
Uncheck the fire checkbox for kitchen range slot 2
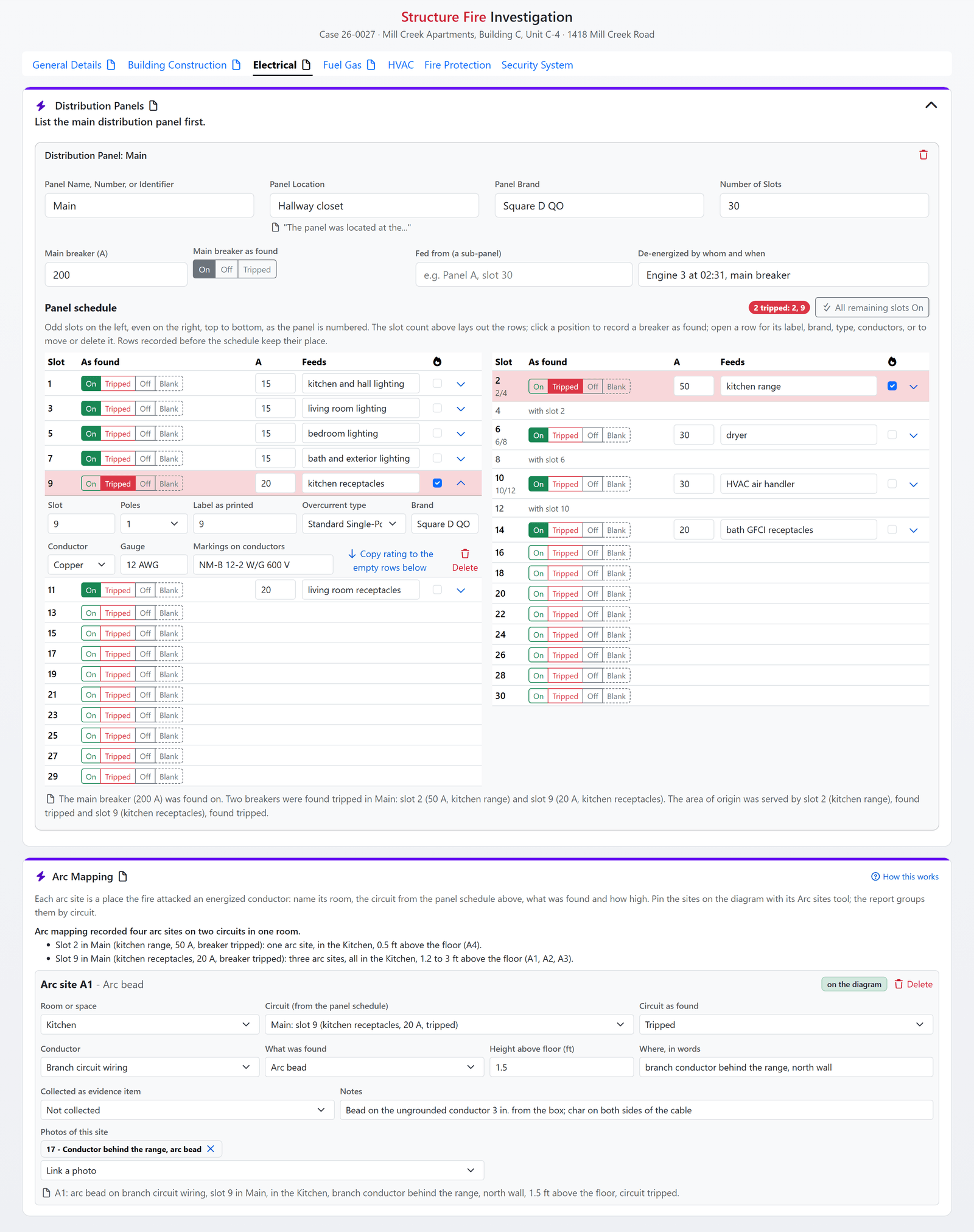tap(892, 386)
